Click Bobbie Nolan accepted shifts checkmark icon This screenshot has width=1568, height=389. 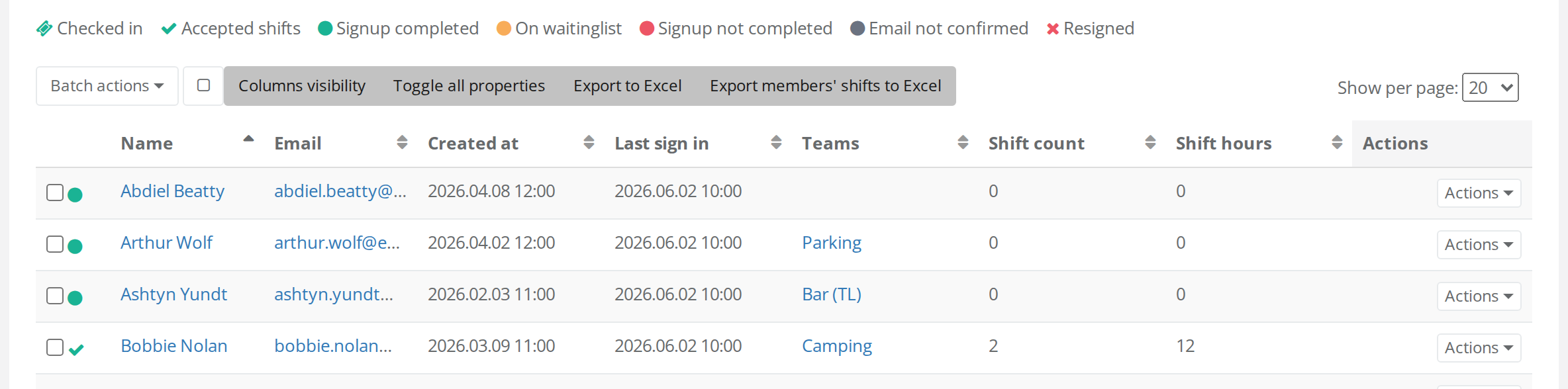76,349
